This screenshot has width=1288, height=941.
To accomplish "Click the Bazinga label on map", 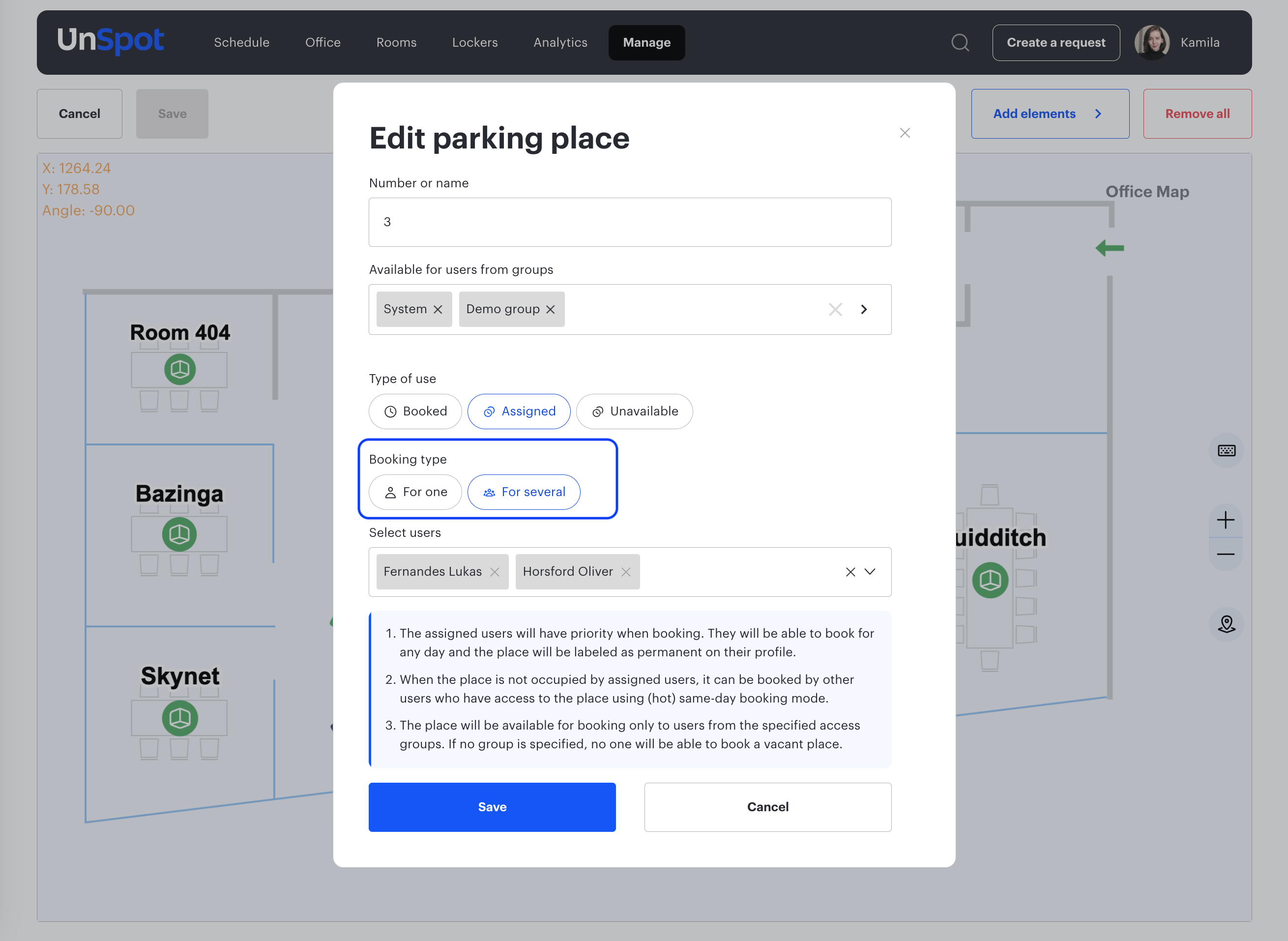I will 179,494.
